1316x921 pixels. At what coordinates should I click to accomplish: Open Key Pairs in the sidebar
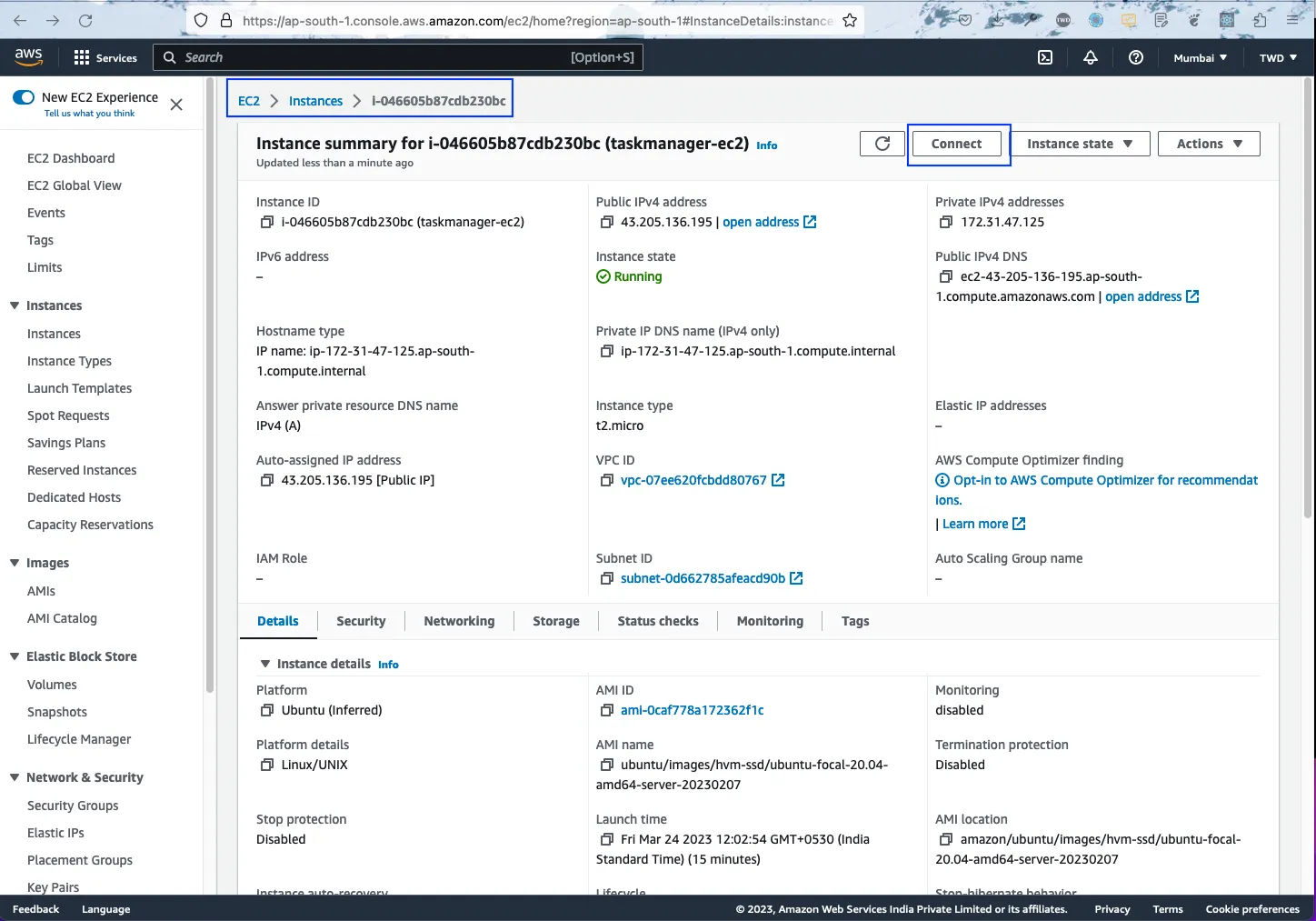(53, 887)
